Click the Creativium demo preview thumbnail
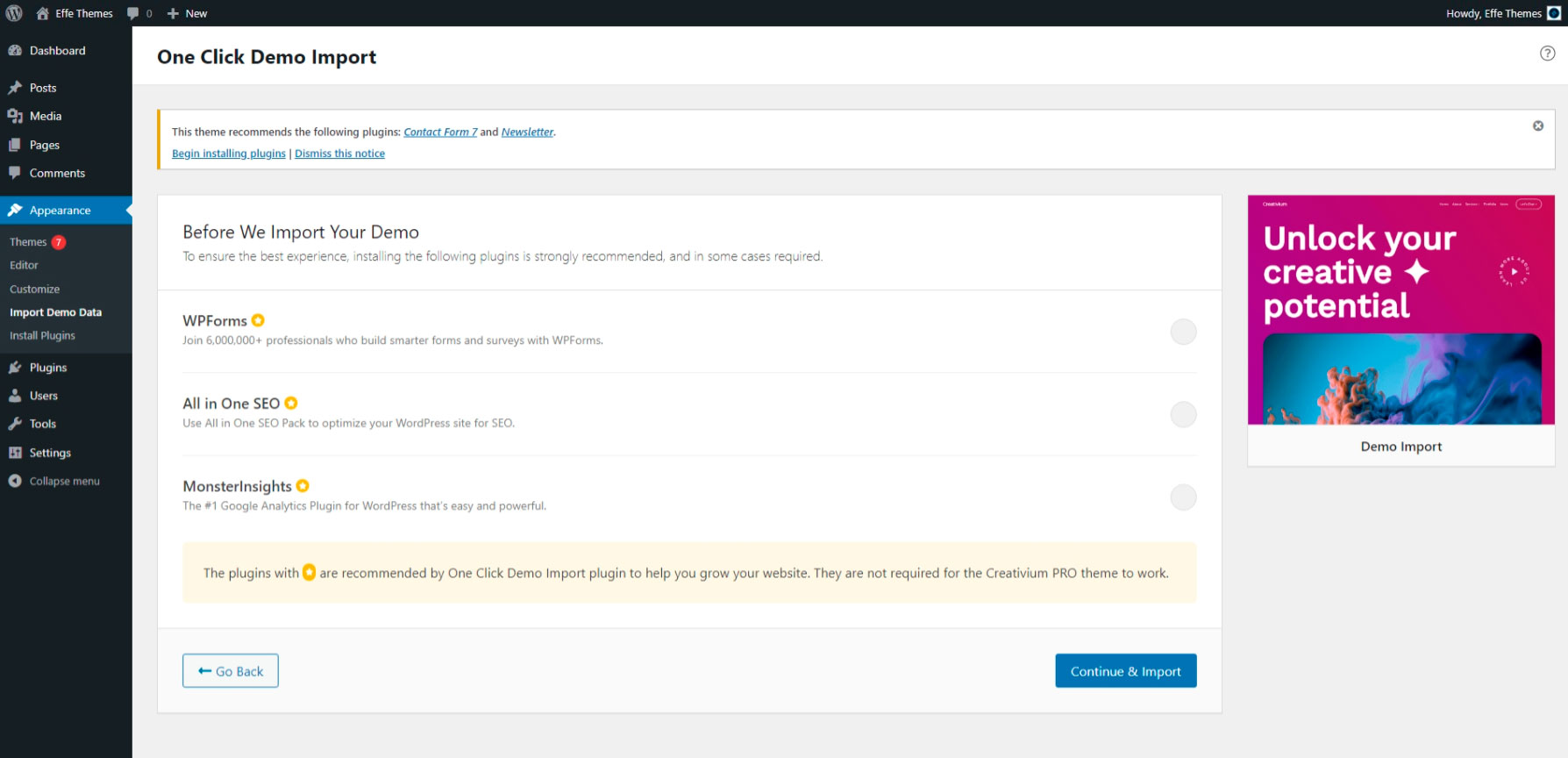 [x=1401, y=310]
